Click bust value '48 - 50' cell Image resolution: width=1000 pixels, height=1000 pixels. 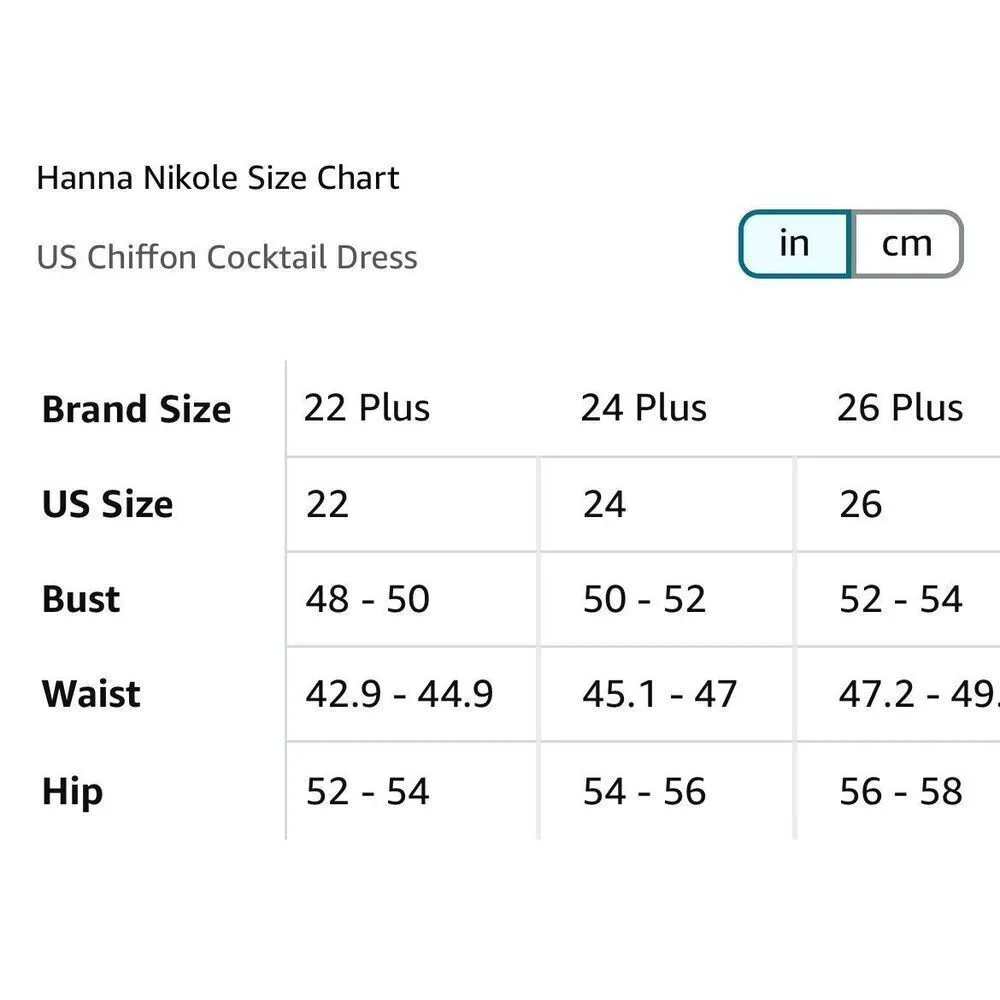(368, 599)
